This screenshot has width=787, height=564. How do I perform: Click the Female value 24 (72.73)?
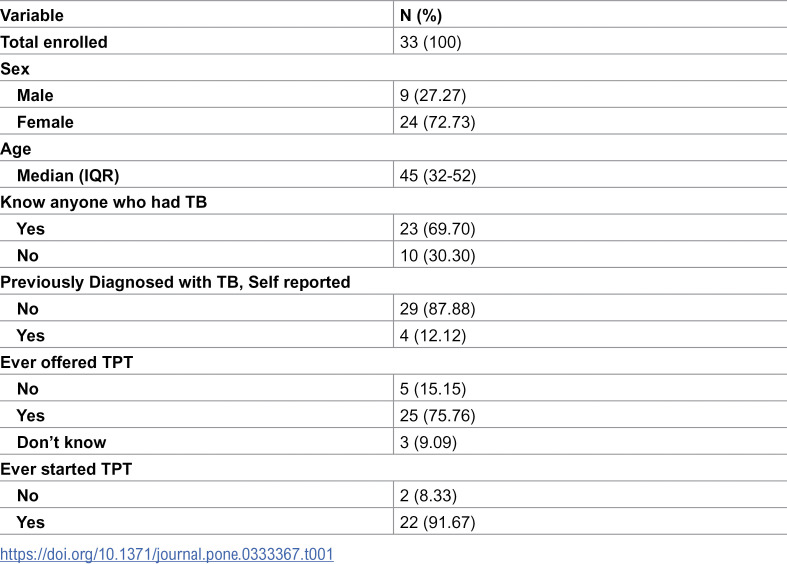438,122
